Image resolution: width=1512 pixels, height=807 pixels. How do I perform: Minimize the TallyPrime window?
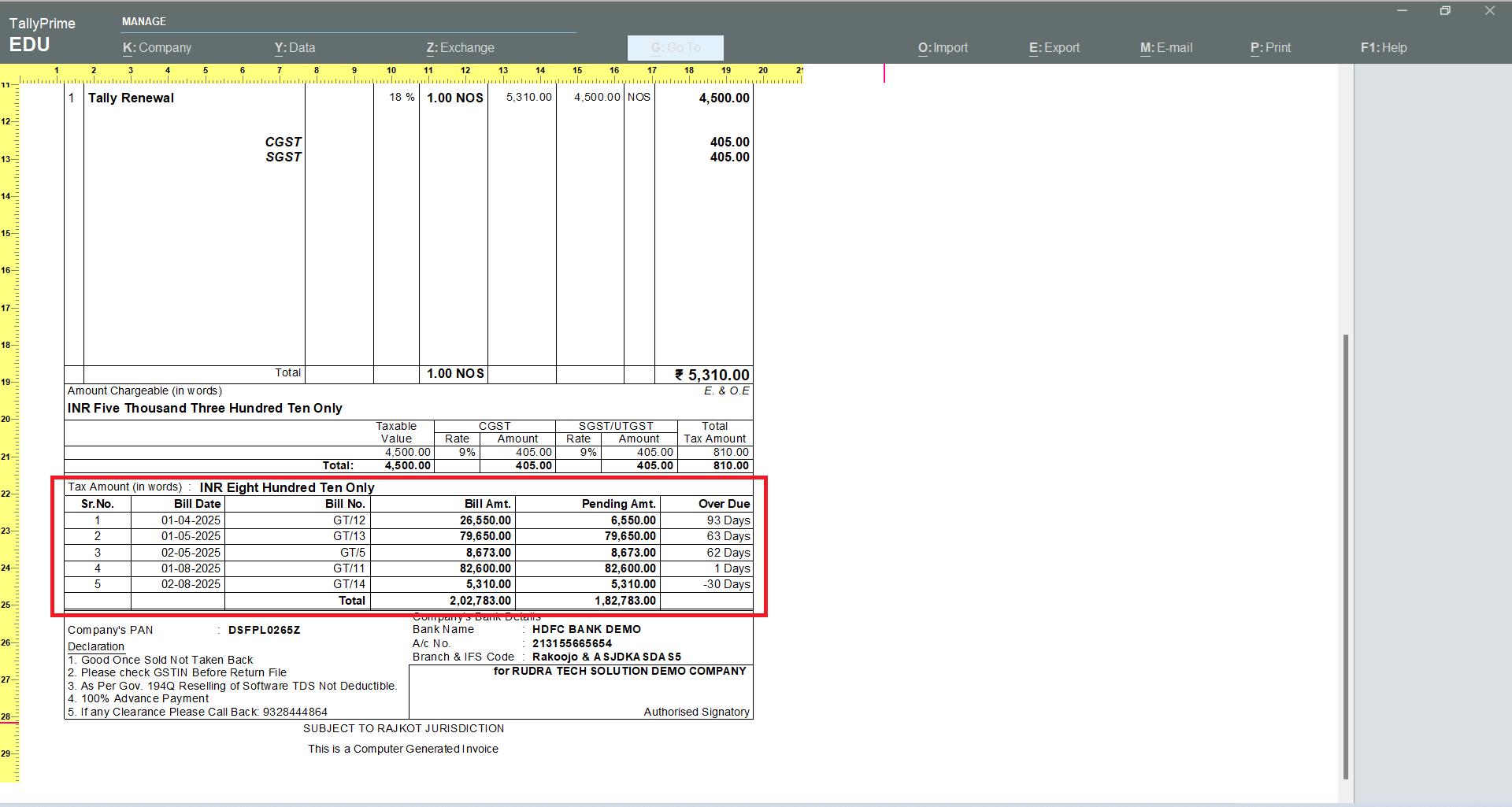click(x=1402, y=11)
